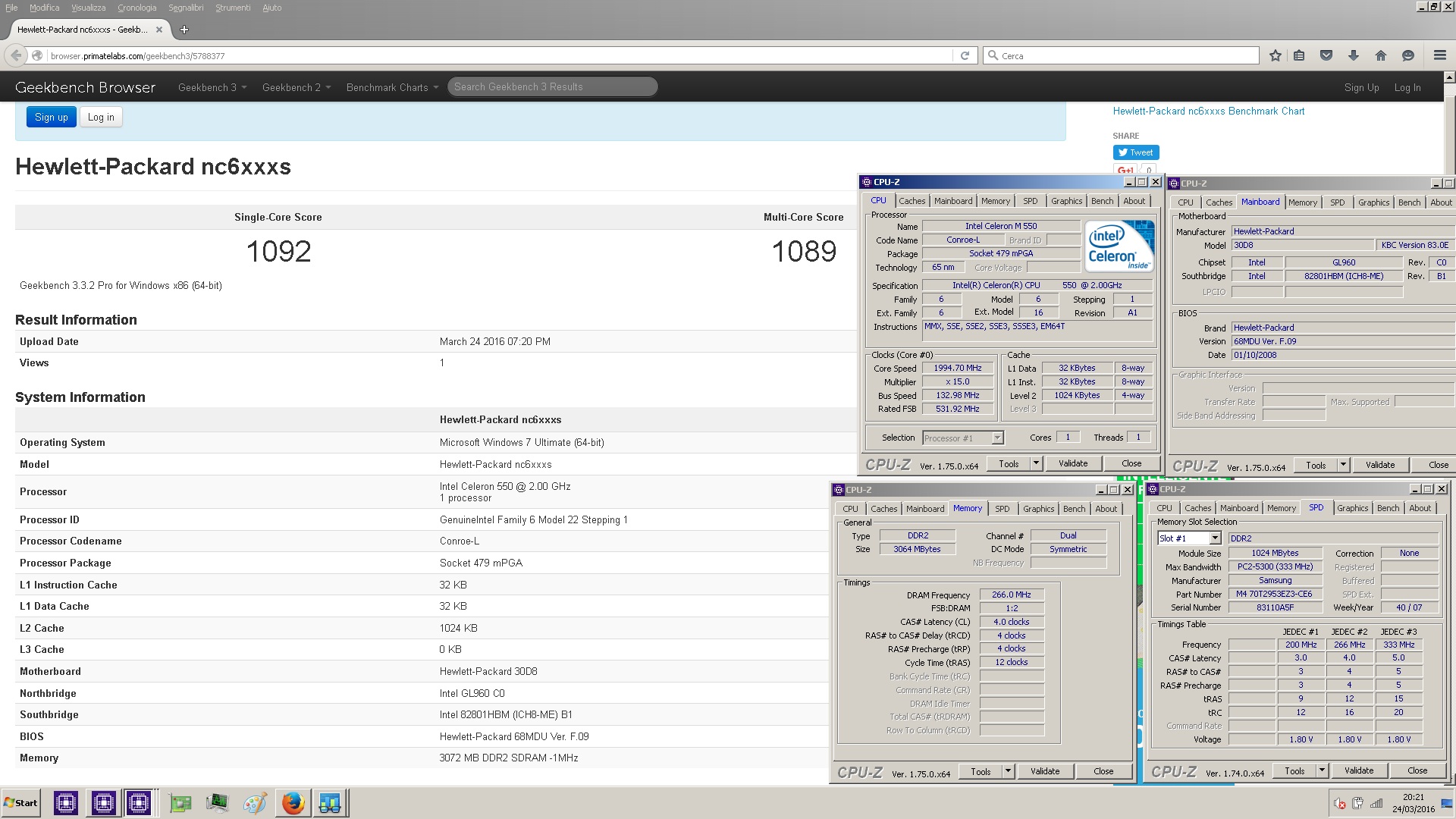This screenshot has height=819, width=1456.
Task: Switch to Caches tab in CPU window
Action: click(x=912, y=201)
